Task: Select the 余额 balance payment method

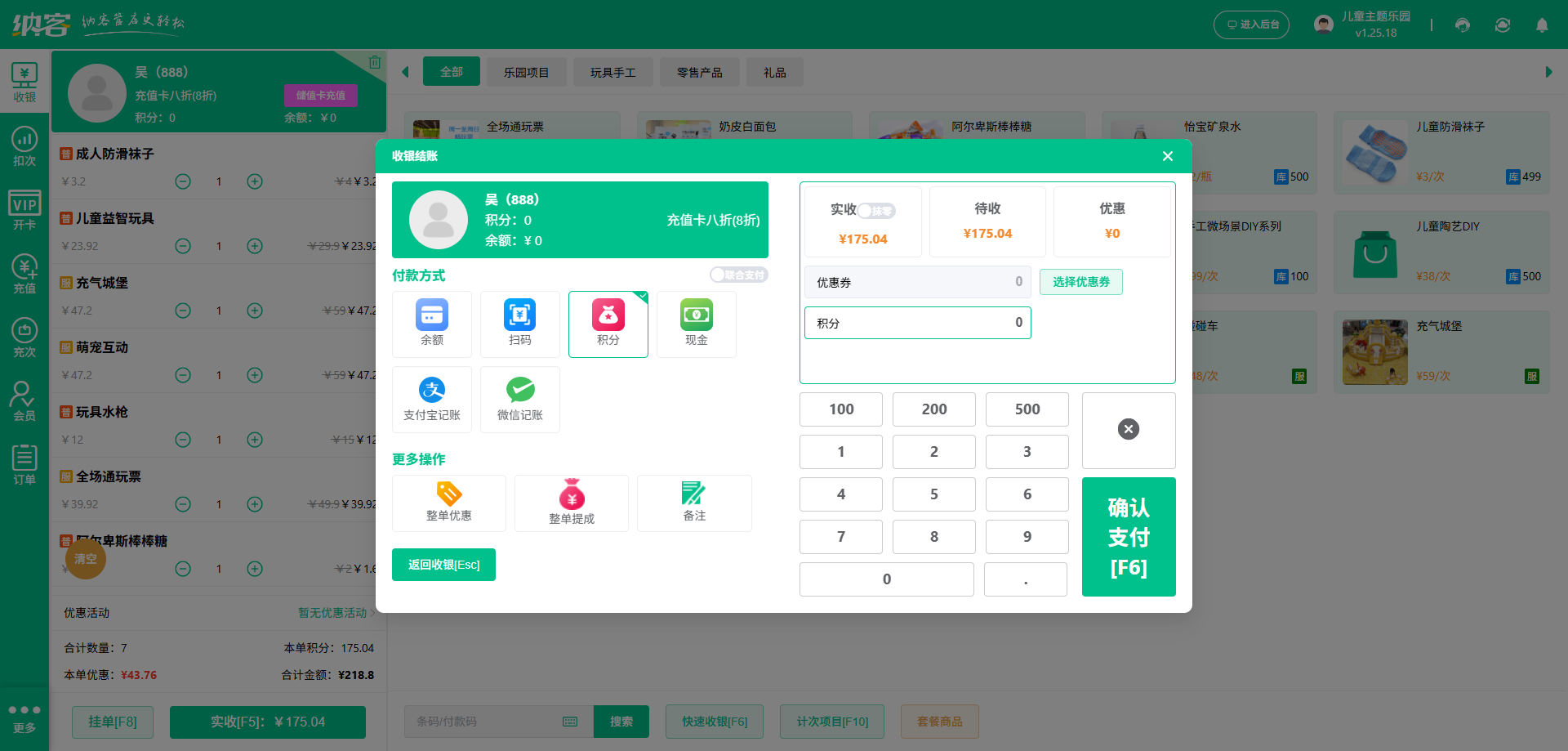Action: (431, 324)
